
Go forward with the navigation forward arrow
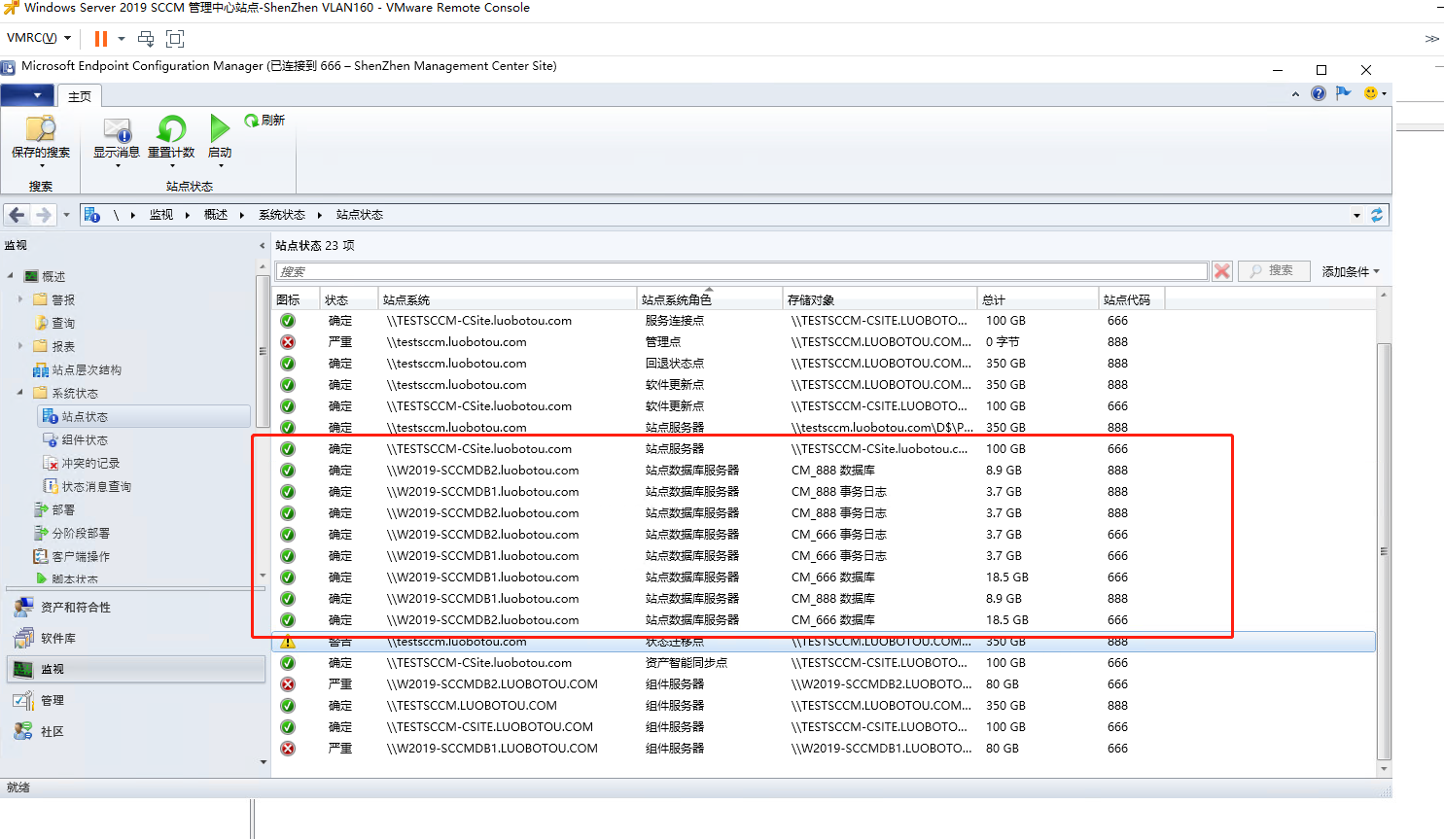click(x=43, y=215)
